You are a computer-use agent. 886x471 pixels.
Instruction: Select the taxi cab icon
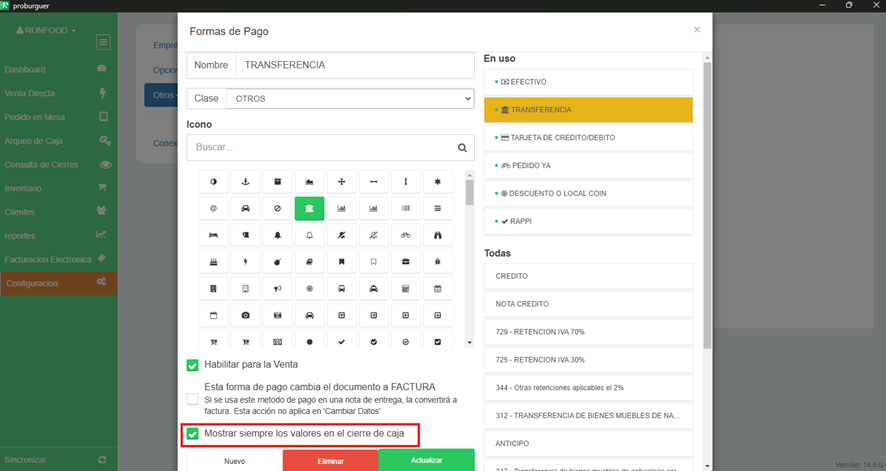373,289
